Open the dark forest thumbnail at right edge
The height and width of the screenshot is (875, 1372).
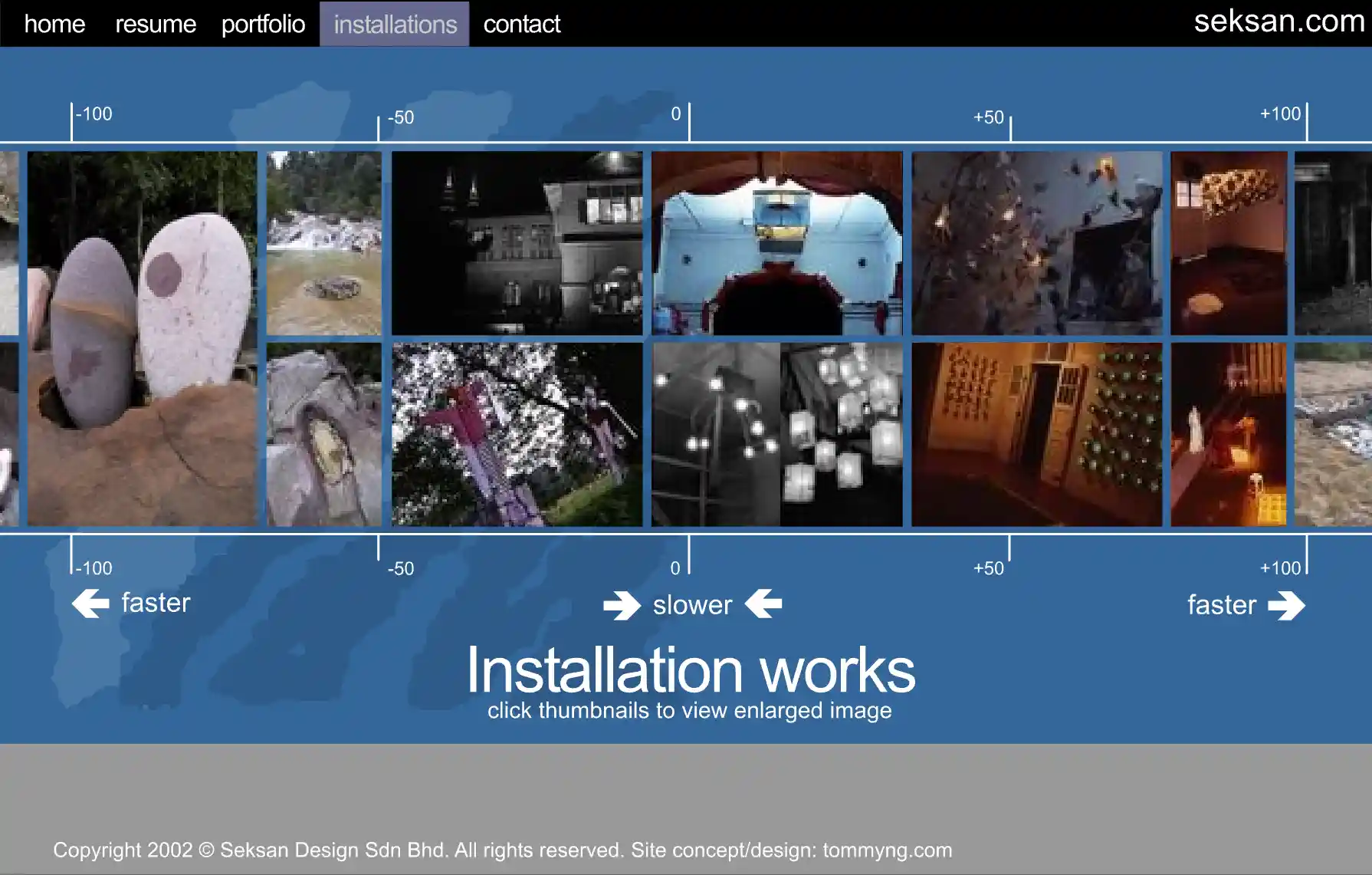1333,243
